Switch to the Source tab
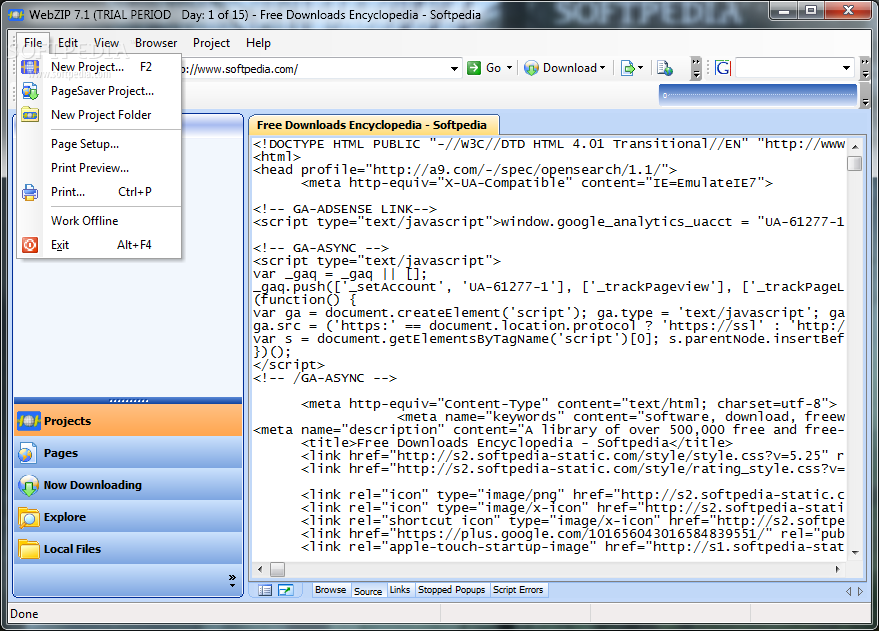 368,591
